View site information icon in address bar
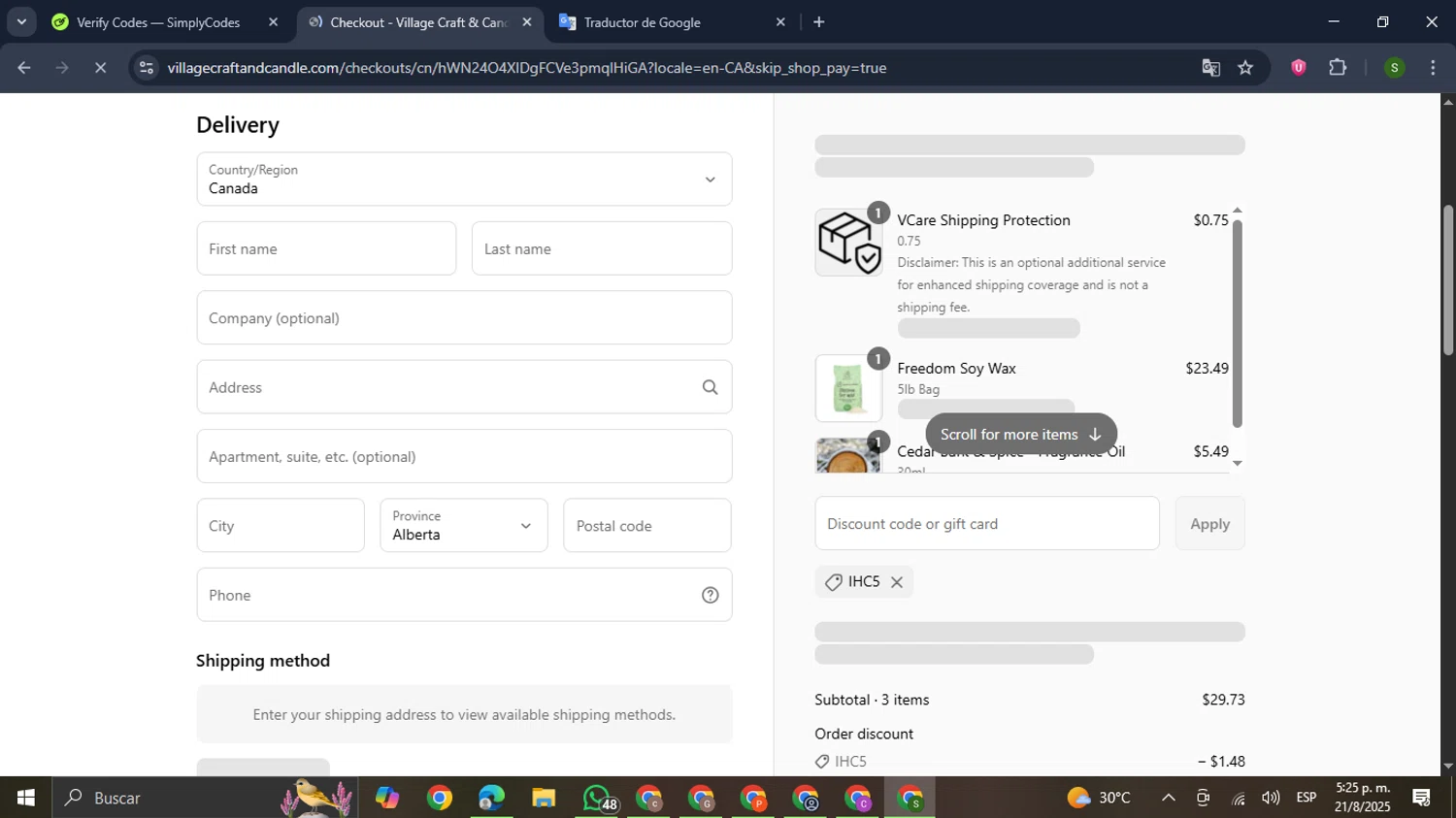1456x818 pixels. [147, 68]
